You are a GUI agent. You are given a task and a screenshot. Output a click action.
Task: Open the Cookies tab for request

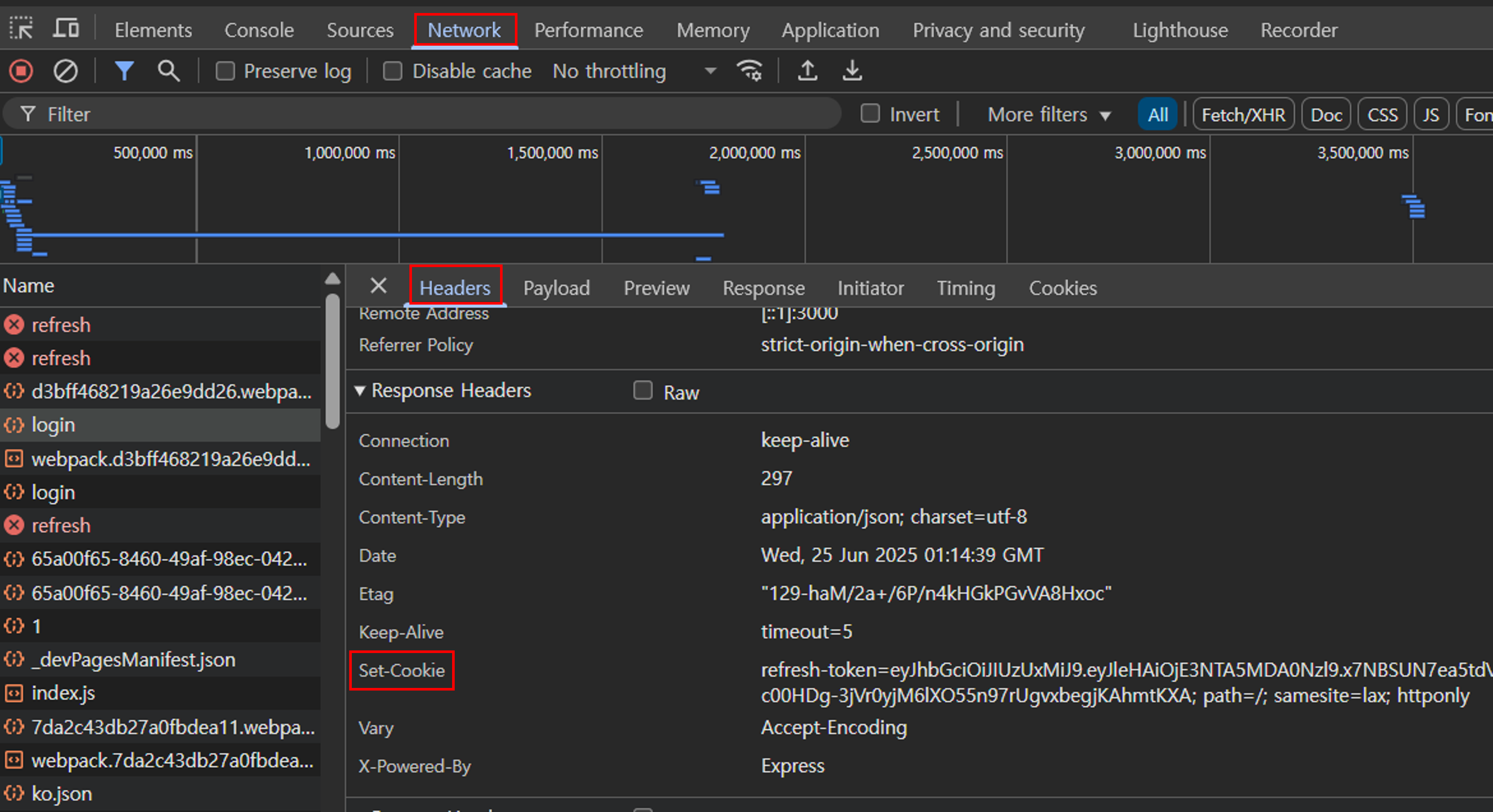pyautogui.click(x=1062, y=288)
